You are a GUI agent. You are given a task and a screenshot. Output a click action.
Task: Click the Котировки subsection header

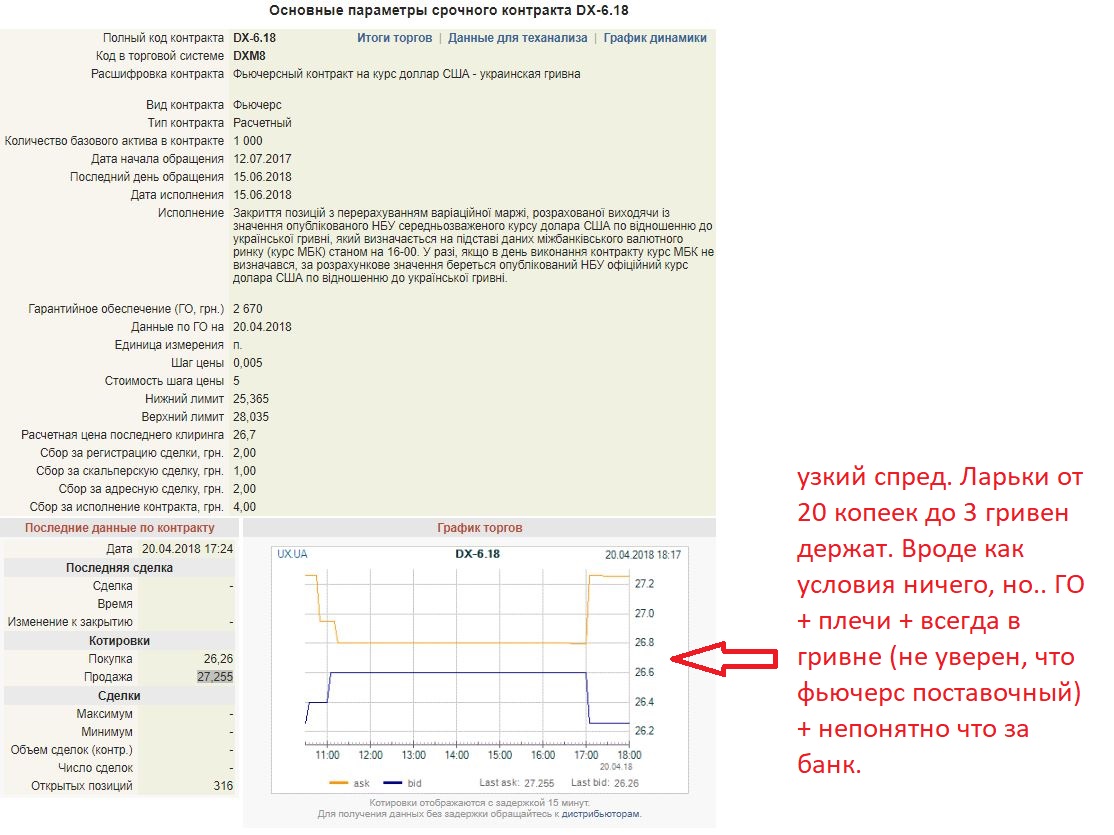(x=119, y=640)
